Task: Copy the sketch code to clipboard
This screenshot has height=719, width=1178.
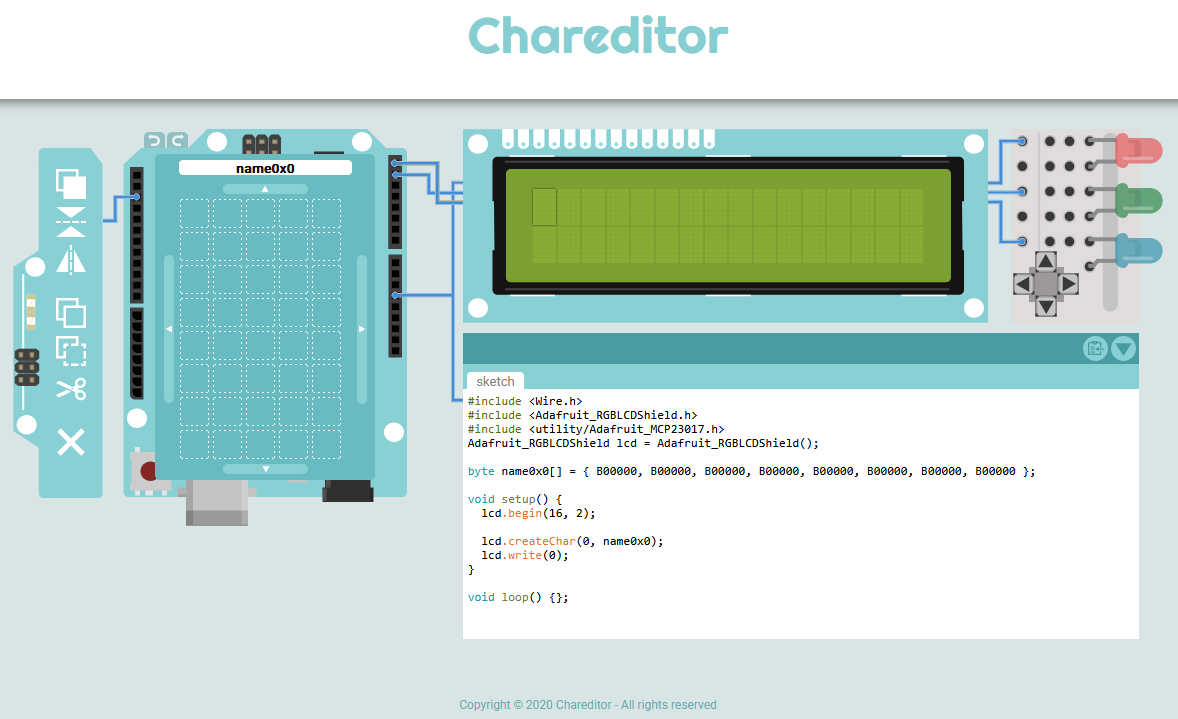Action: click(x=1094, y=348)
